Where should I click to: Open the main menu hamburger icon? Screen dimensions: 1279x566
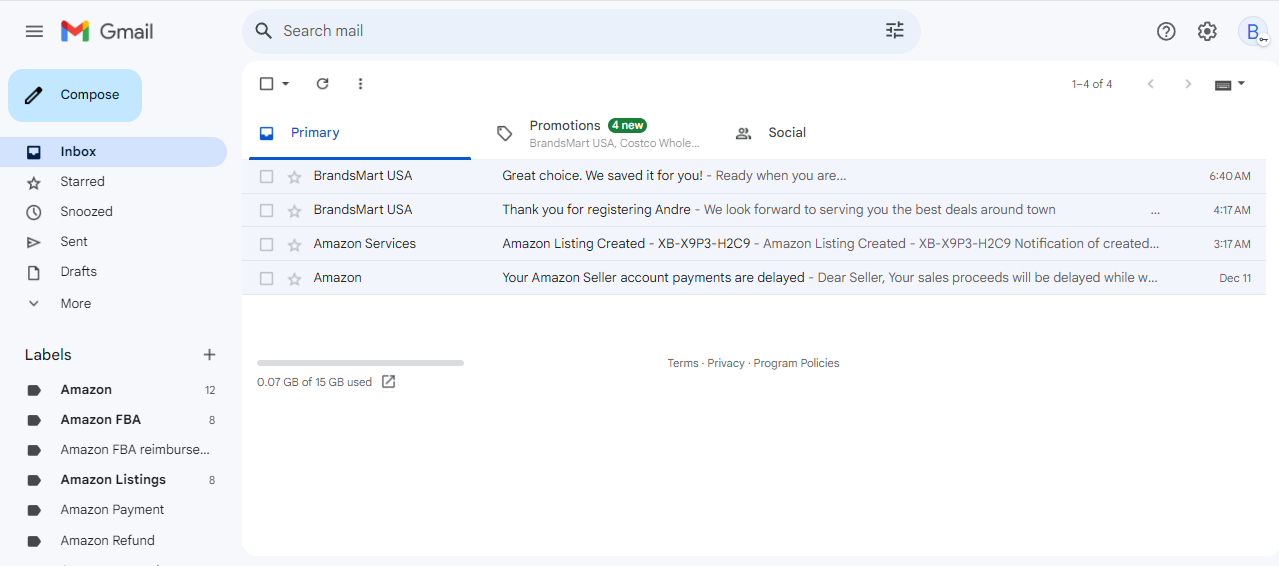point(34,31)
